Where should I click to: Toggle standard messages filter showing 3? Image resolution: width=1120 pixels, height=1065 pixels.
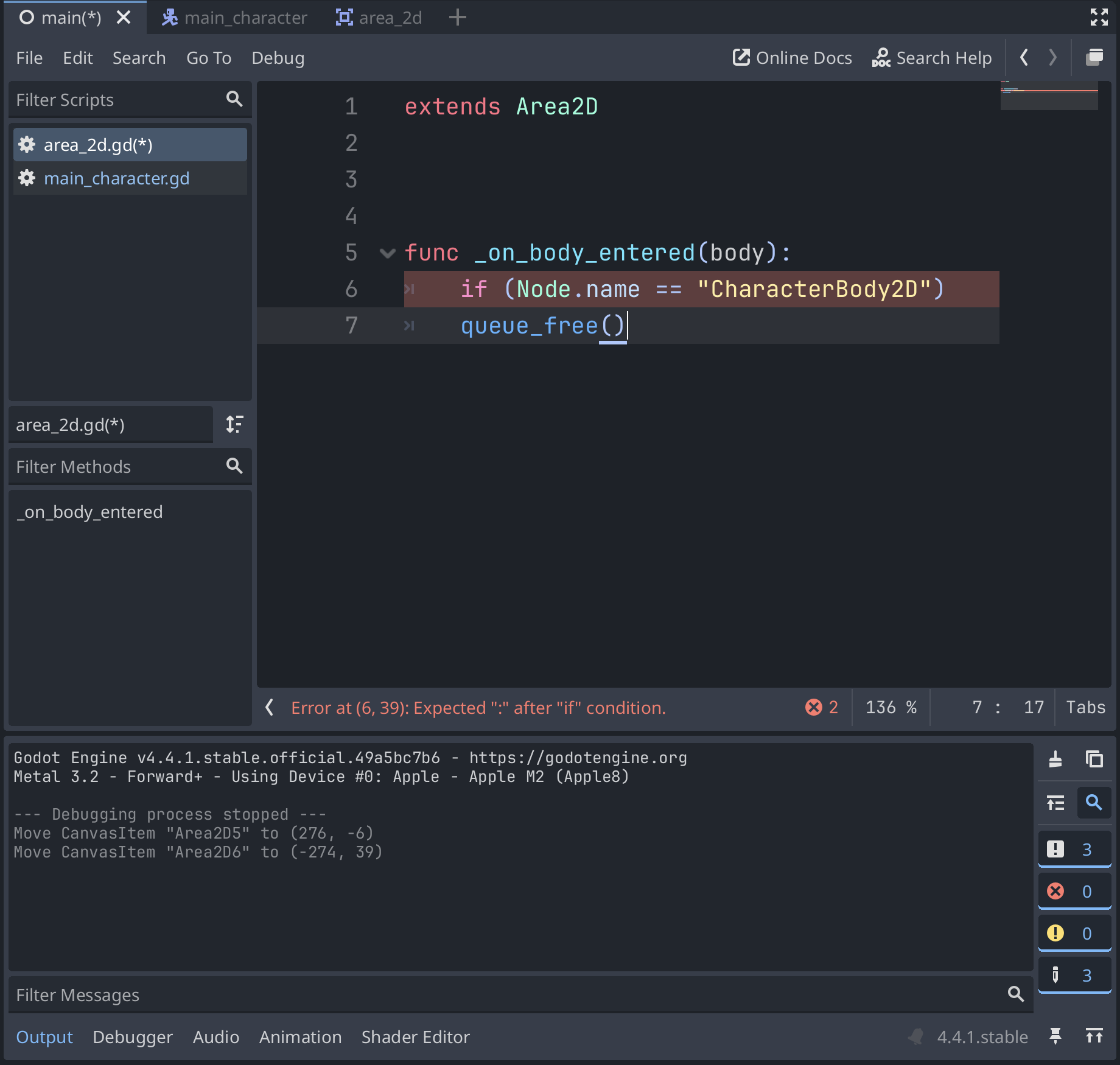pyautogui.click(x=1074, y=849)
